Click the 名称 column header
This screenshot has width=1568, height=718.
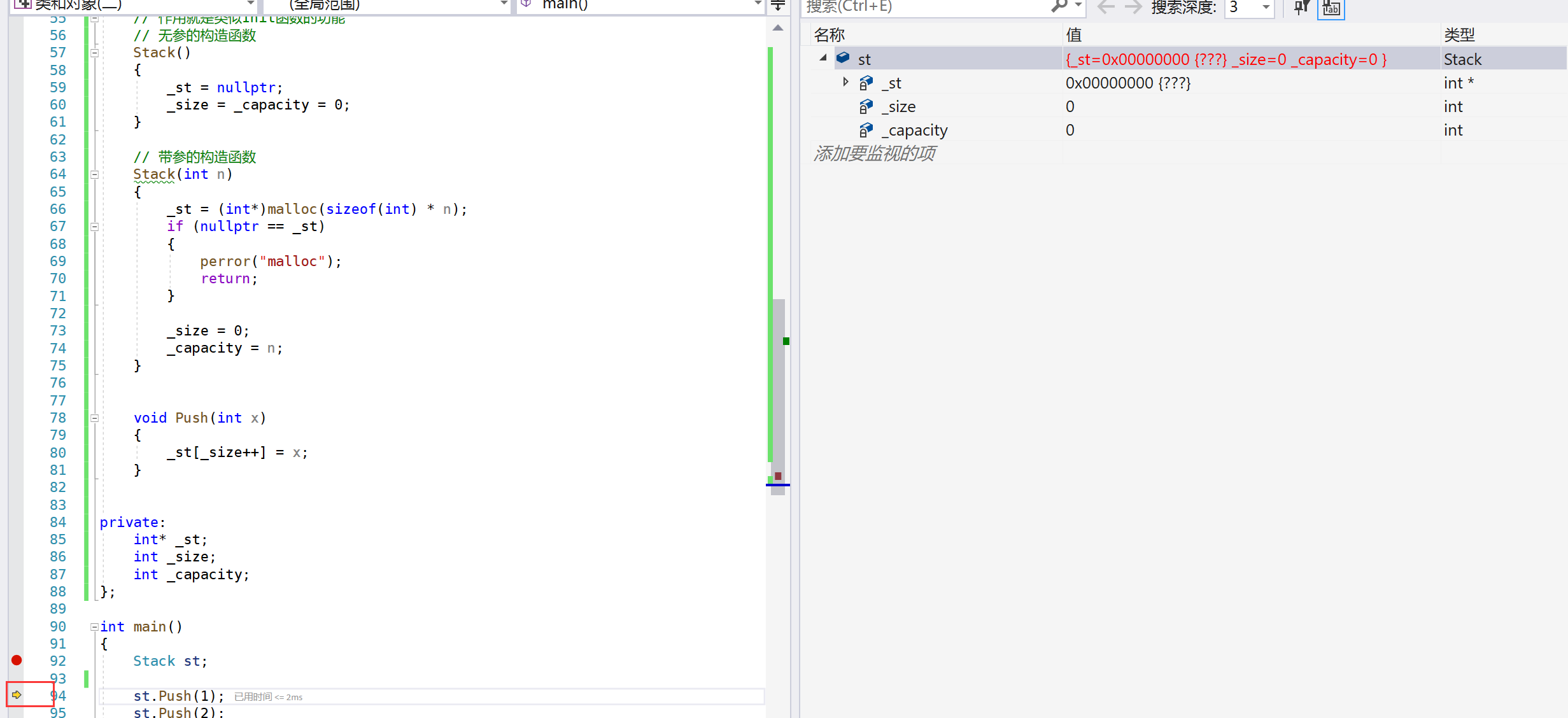830,35
